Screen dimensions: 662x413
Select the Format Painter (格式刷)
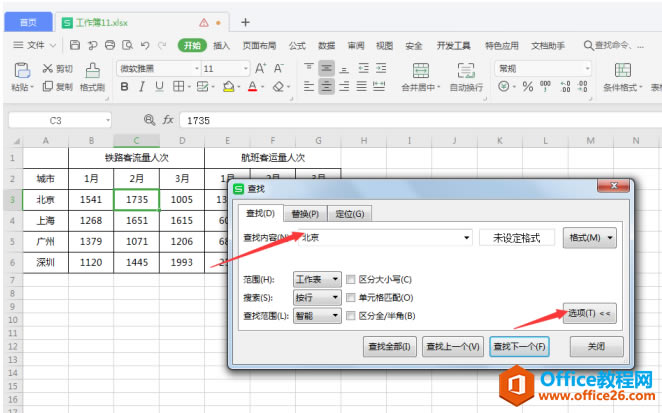point(92,76)
